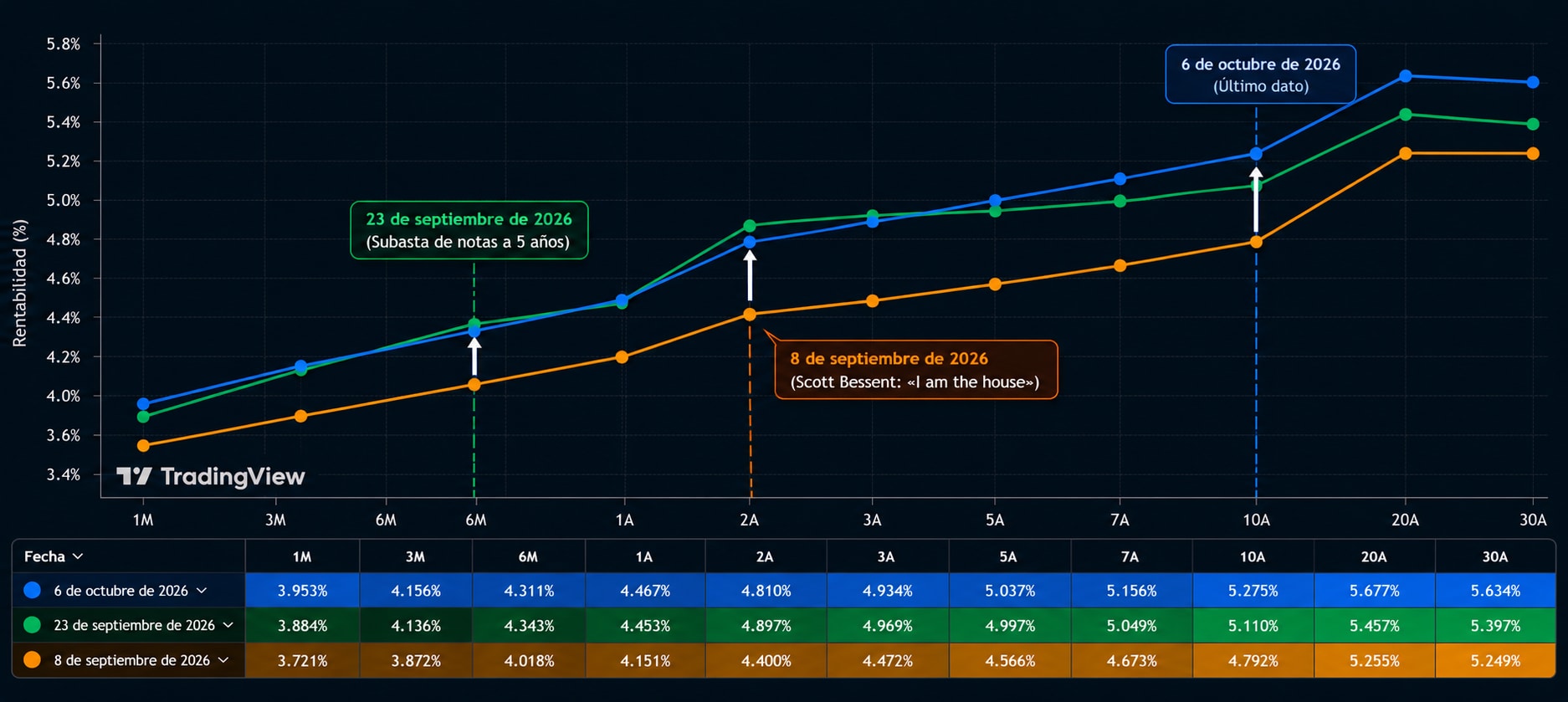Click the 5.275% table cell
The image size is (1568, 702).
[x=1253, y=591]
